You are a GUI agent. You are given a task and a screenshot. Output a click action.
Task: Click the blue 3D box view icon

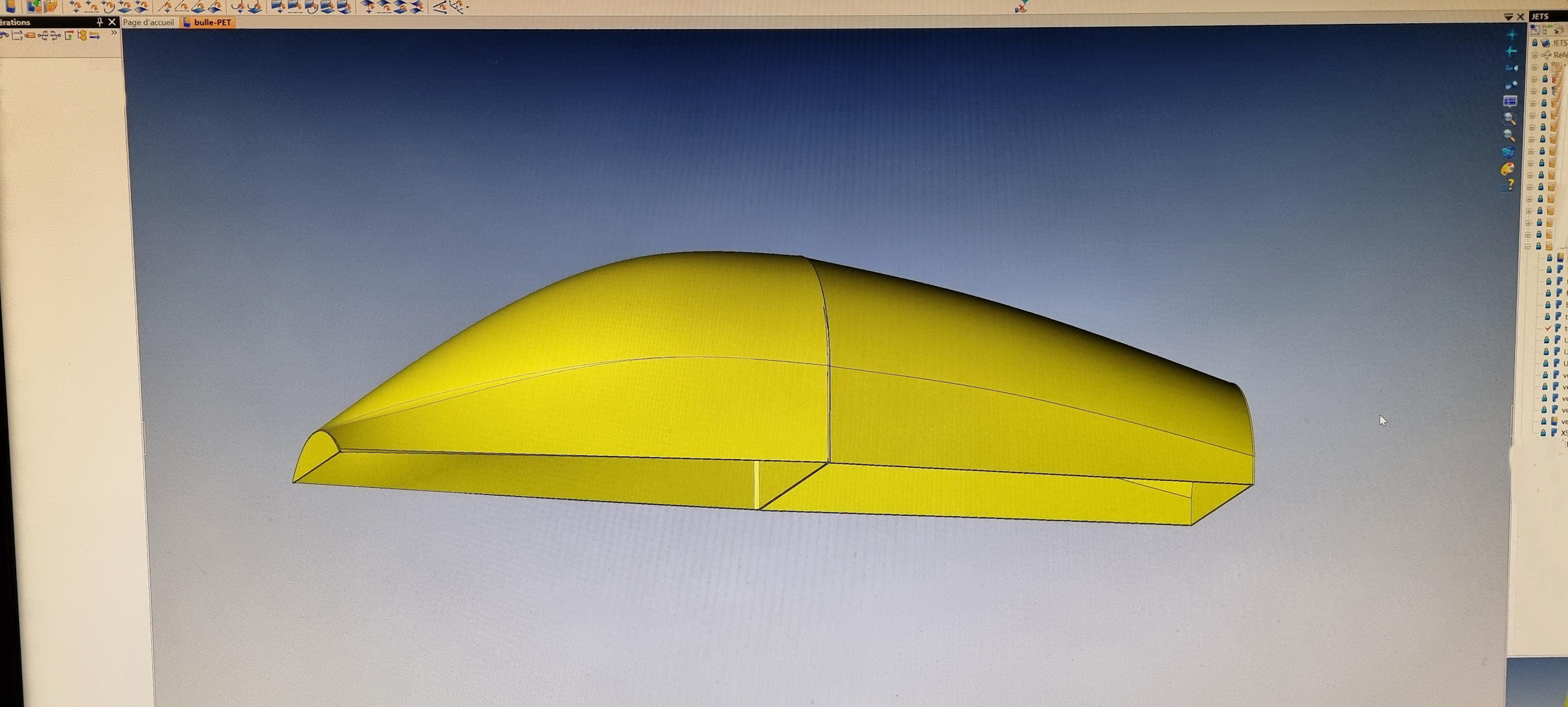(1508, 152)
